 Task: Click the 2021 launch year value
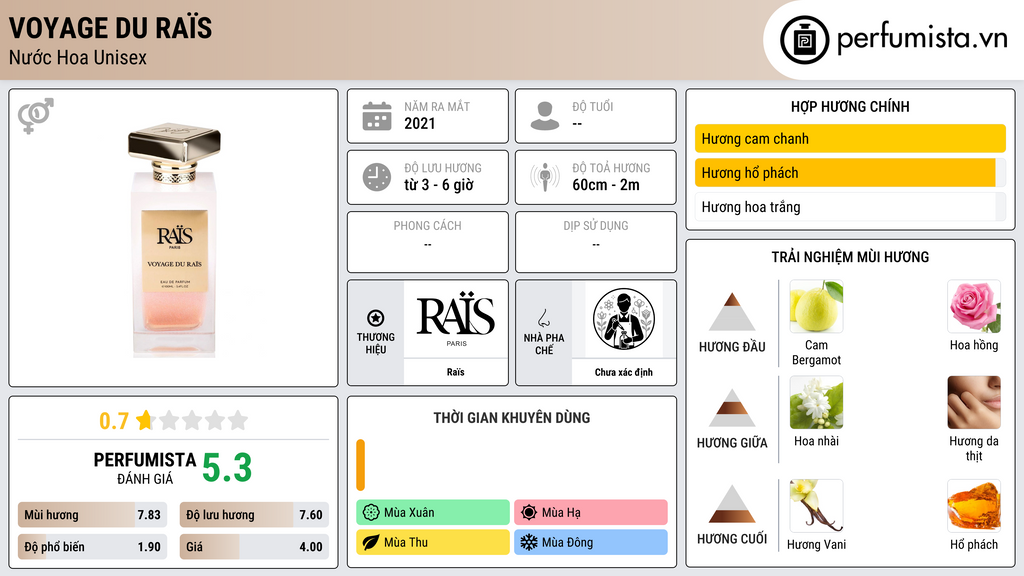[419, 123]
